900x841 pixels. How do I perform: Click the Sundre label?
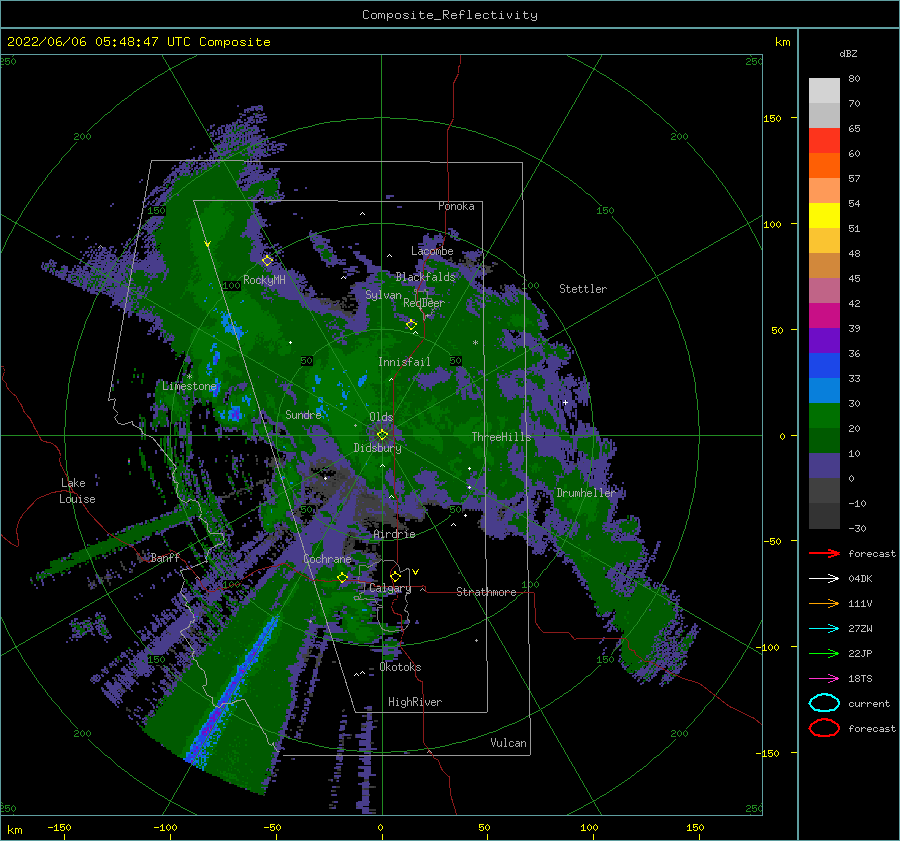(303, 414)
